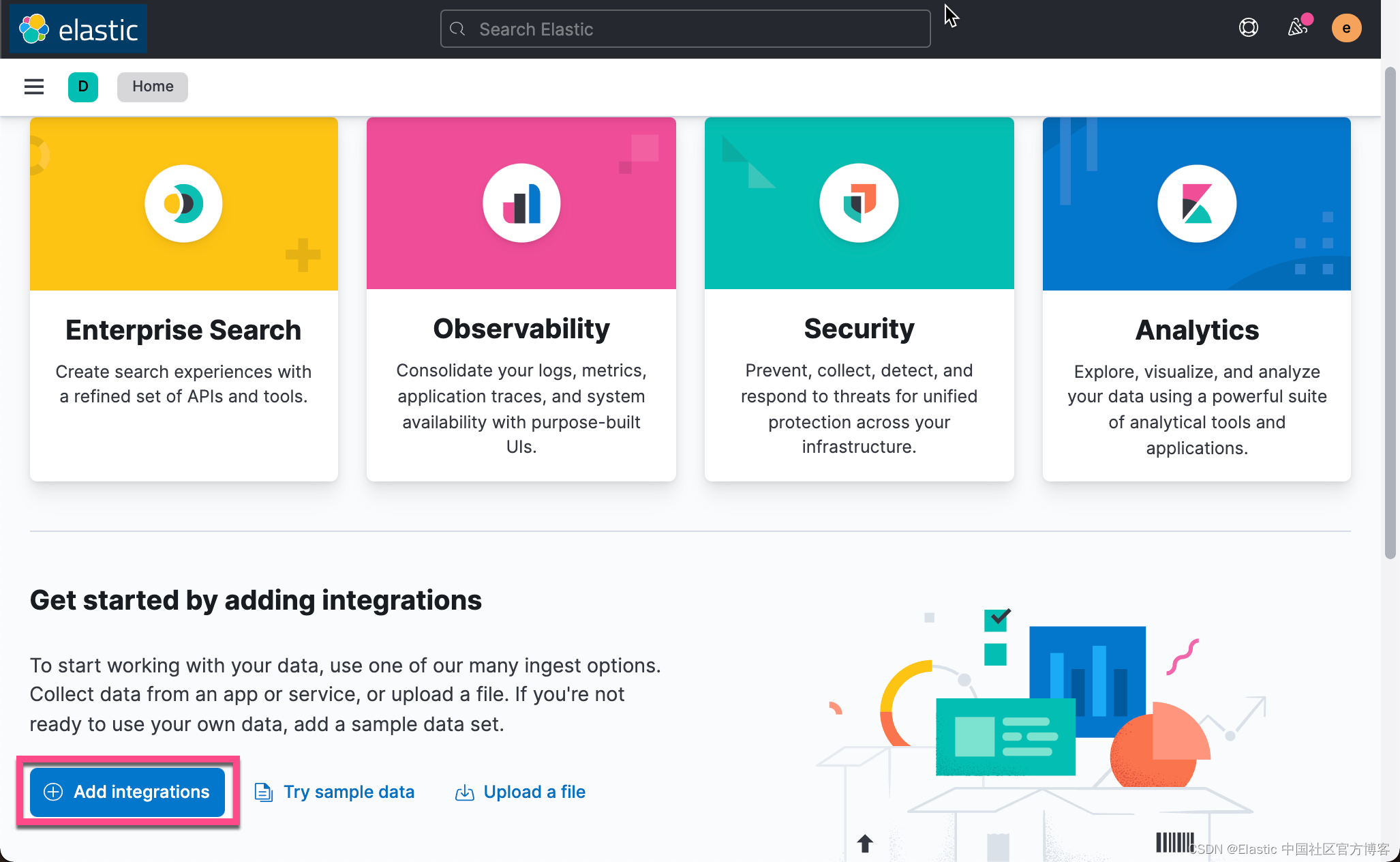
Task: Open the space switcher labeled D
Action: pyautogui.click(x=82, y=87)
